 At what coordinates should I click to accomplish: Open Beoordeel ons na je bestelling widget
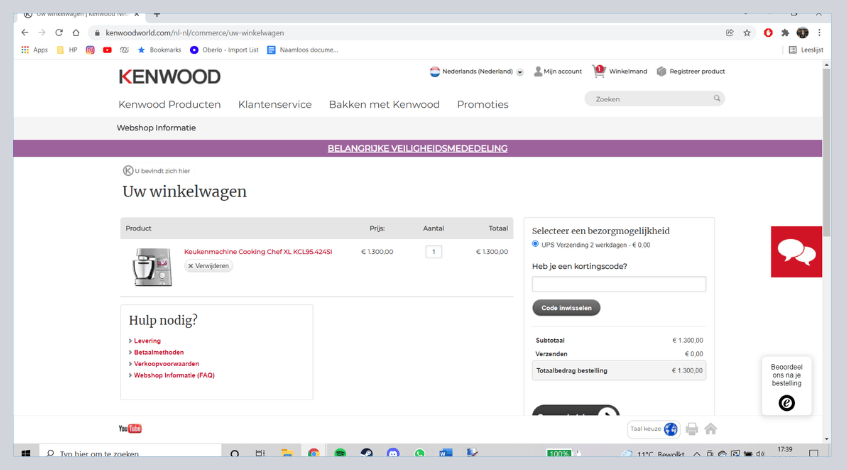point(786,386)
